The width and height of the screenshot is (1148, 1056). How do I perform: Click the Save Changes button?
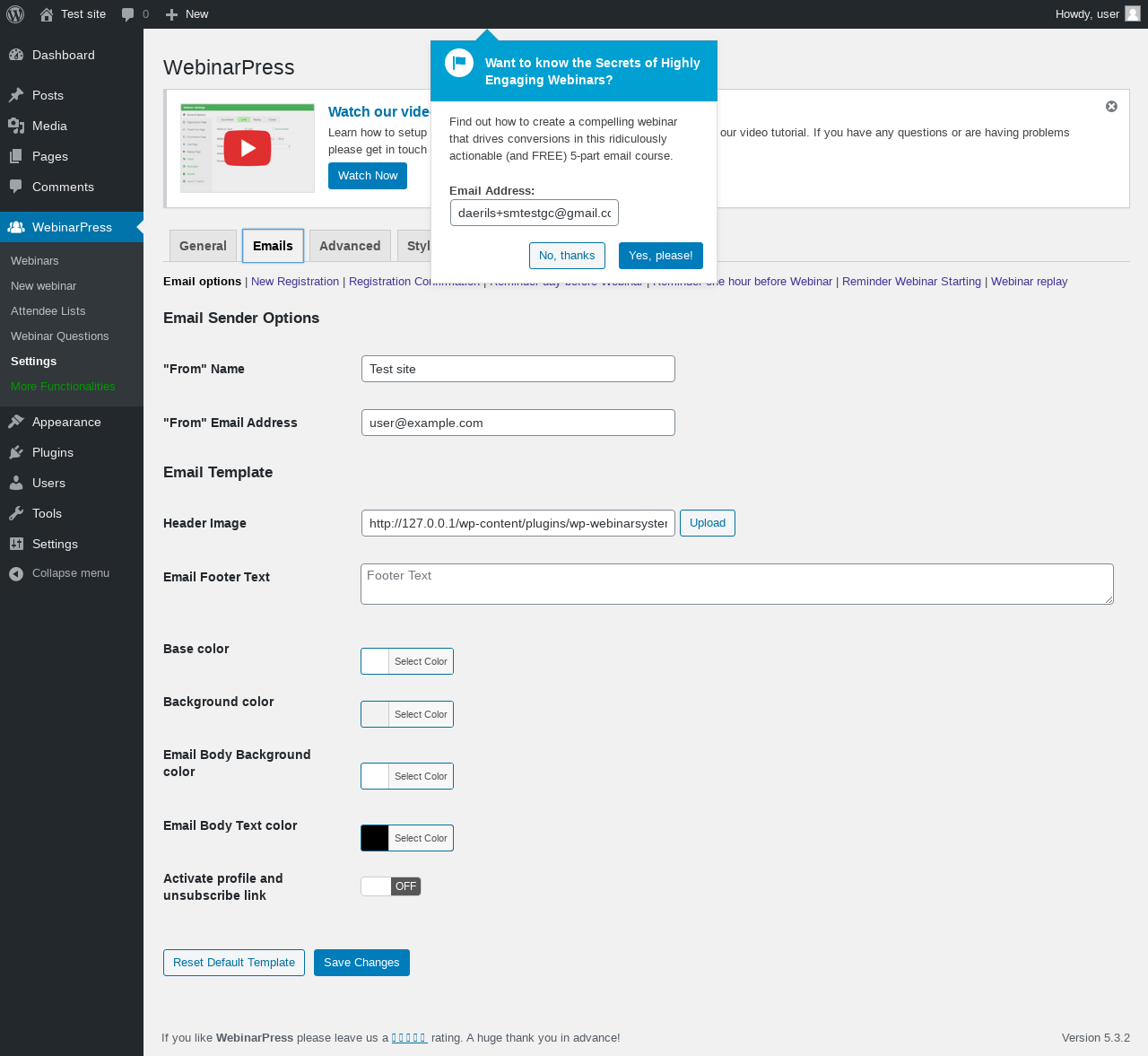[361, 963]
